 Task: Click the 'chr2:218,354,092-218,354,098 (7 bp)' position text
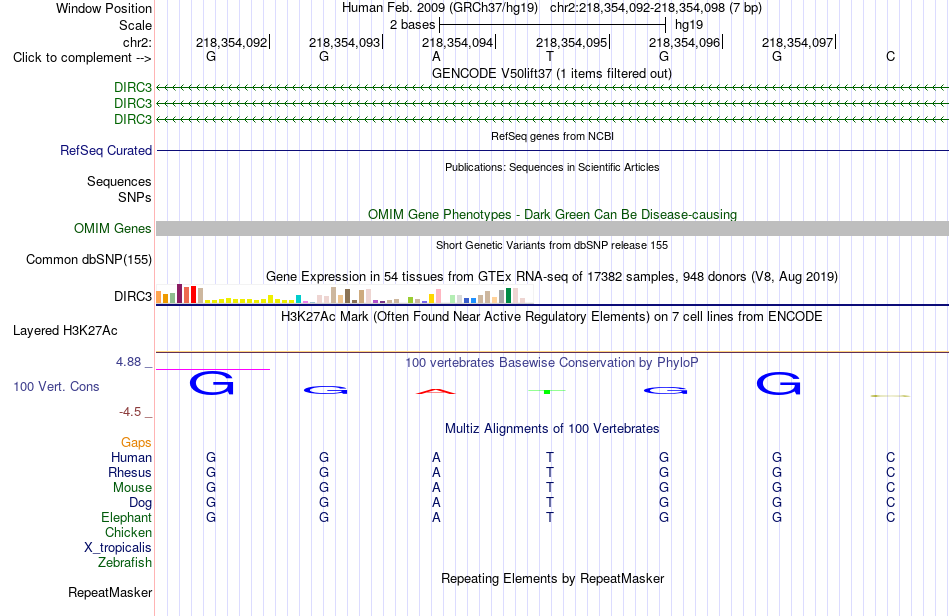click(x=656, y=8)
